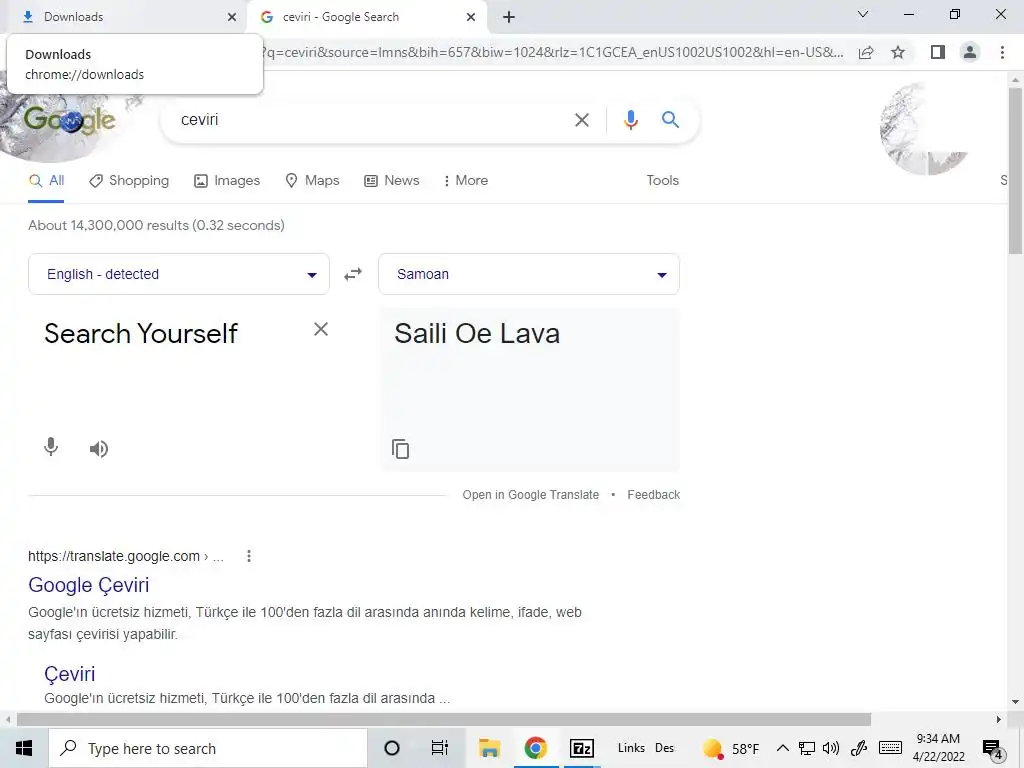Close the Downloads tab
1024x768 pixels.
coord(232,17)
